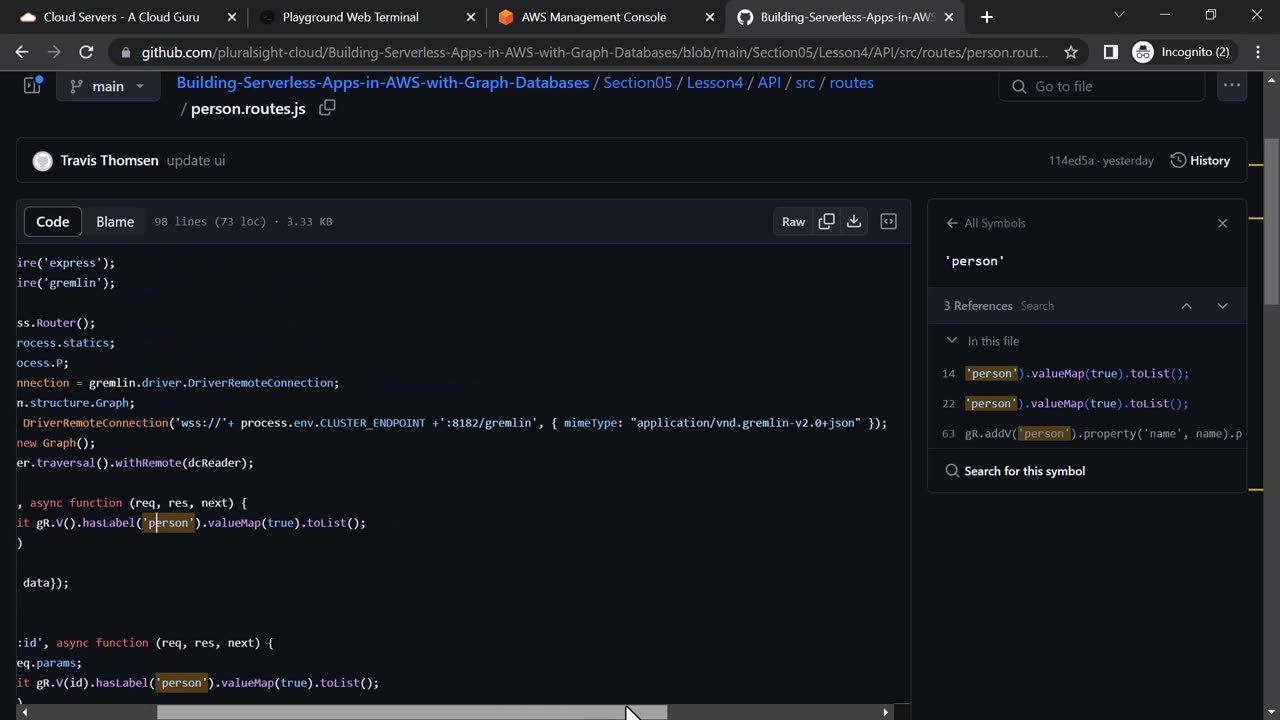Open the file tree side panel
The width and height of the screenshot is (1280, 720).
tap(32, 86)
